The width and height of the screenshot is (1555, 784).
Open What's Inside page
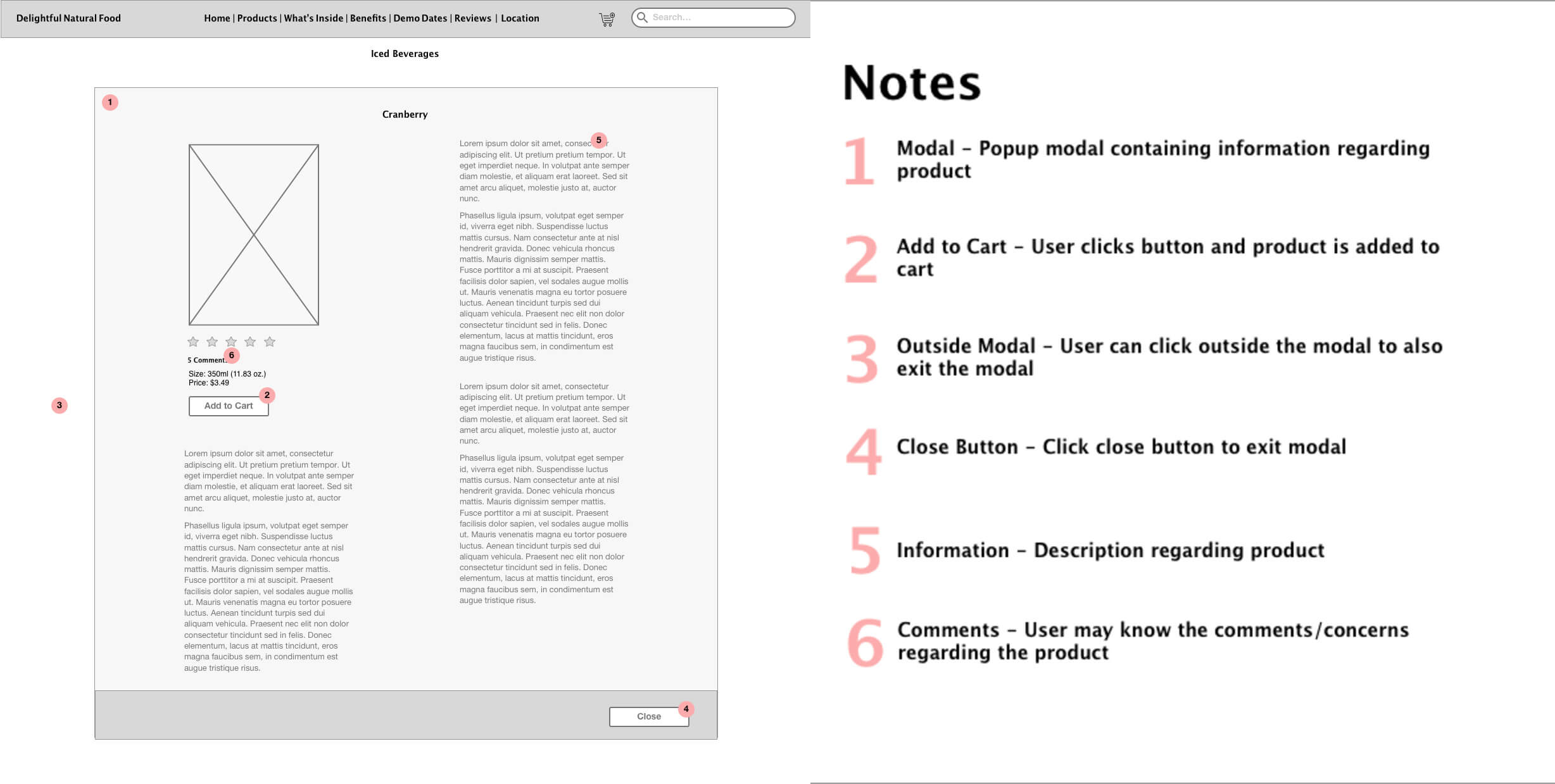(x=313, y=18)
